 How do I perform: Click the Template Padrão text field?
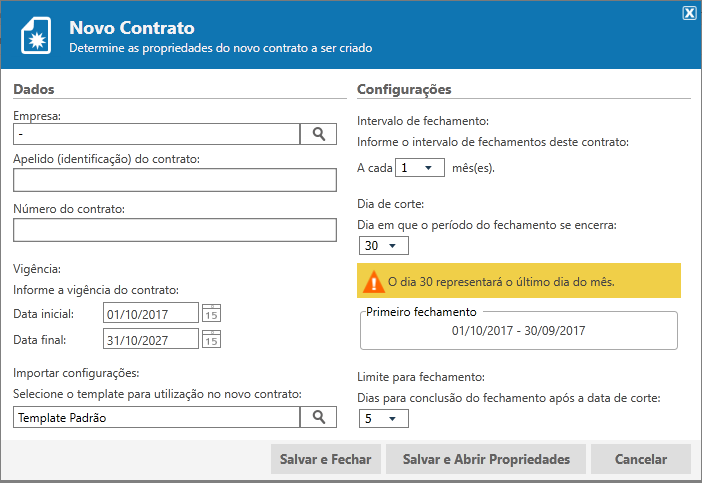point(157,417)
